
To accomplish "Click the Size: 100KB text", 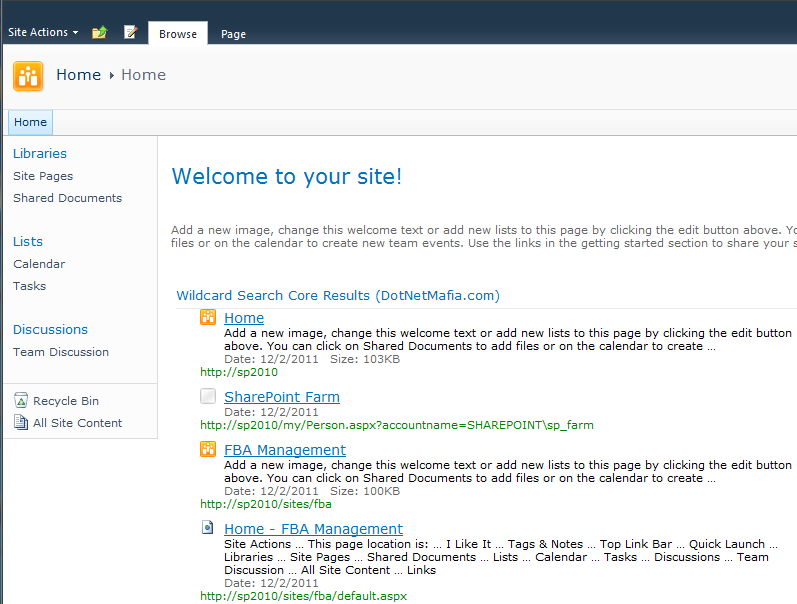I will pos(365,491).
